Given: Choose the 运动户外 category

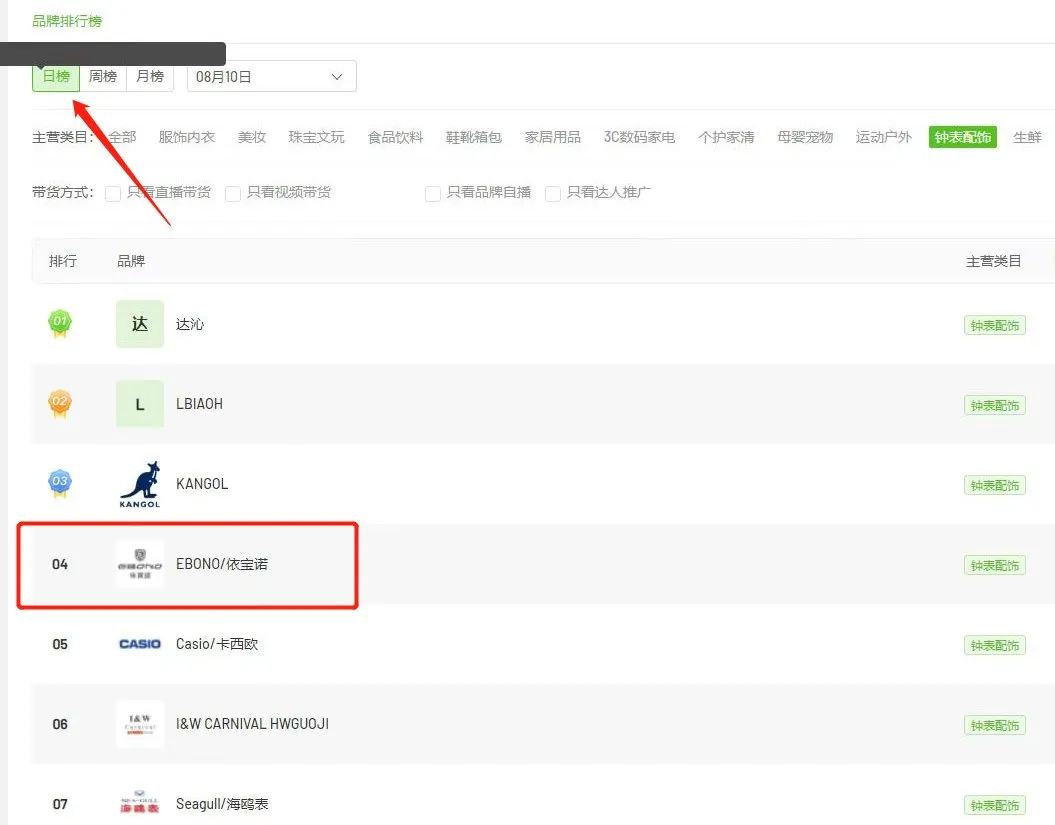Looking at the screenshot, I should (x=883, y=137).
